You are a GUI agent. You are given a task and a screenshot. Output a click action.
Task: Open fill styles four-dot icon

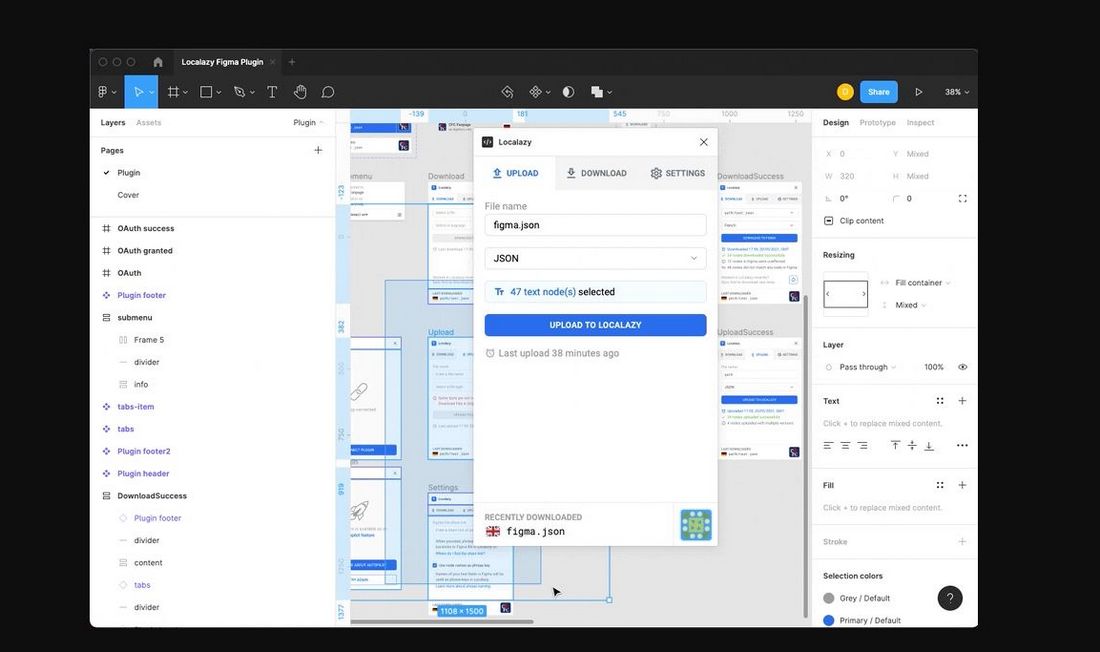[x=940, y=485]
